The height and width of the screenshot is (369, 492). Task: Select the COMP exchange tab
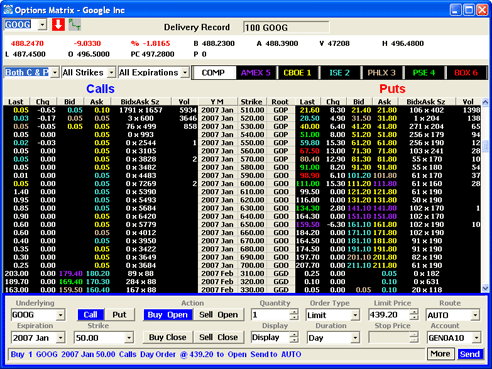(213, 73)
